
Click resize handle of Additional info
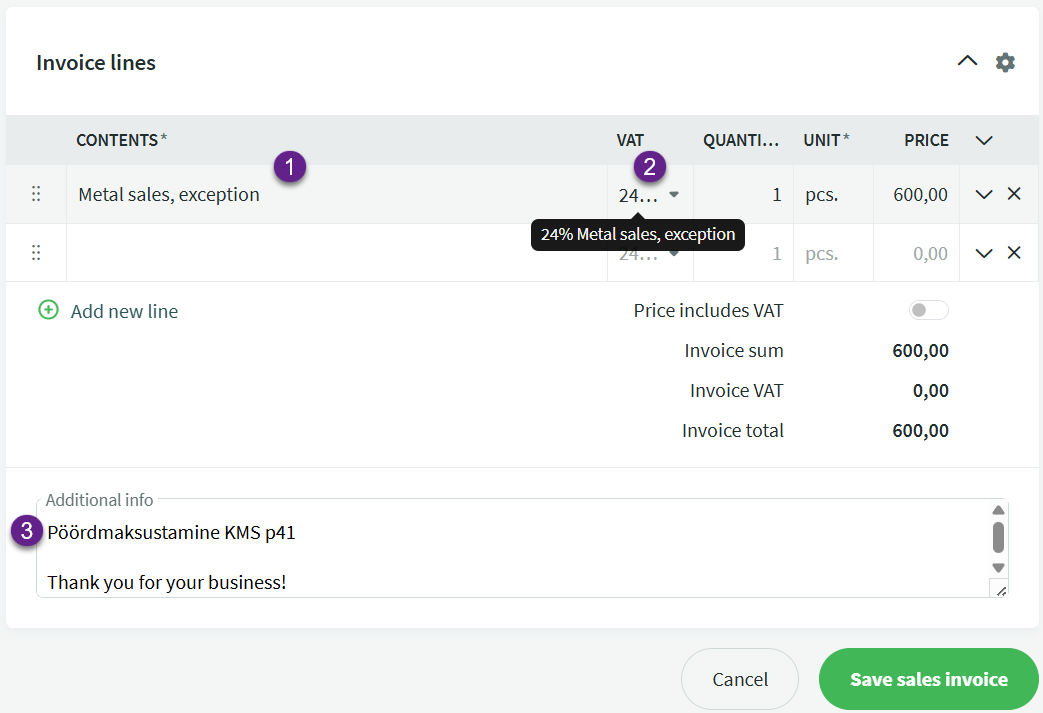[x=1001, y=591]
